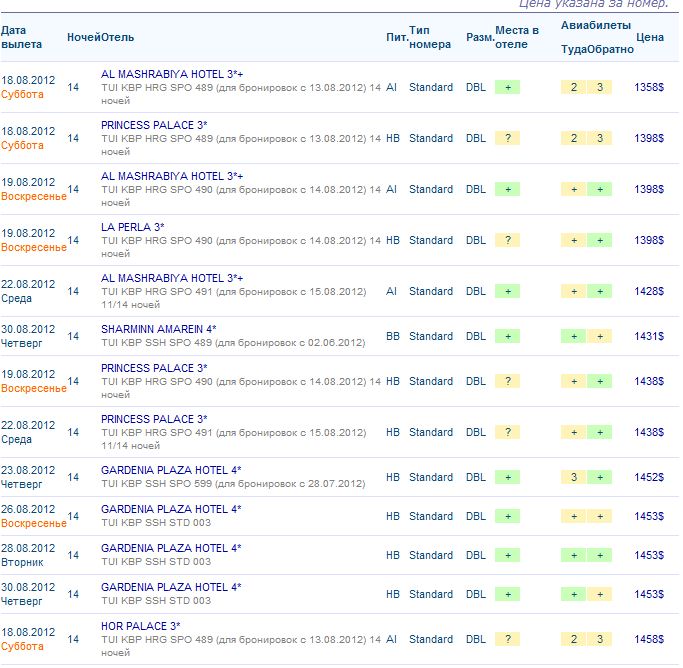Viewport: 683px width, 668px height.
Task: Click the 'Ночей' column header
Action: coord(84,37)
